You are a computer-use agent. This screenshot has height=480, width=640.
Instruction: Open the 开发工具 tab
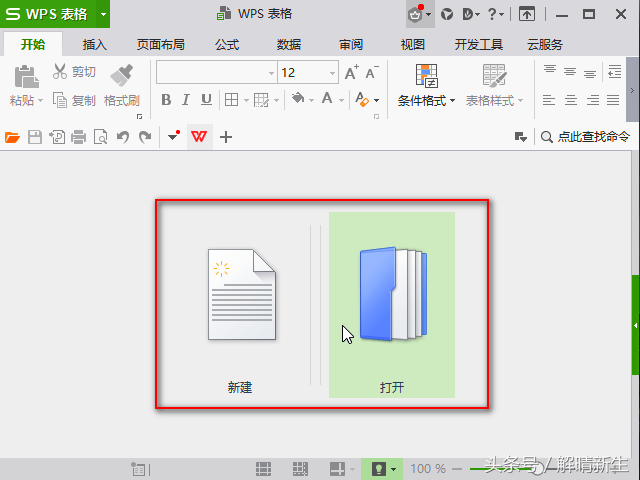479,44
